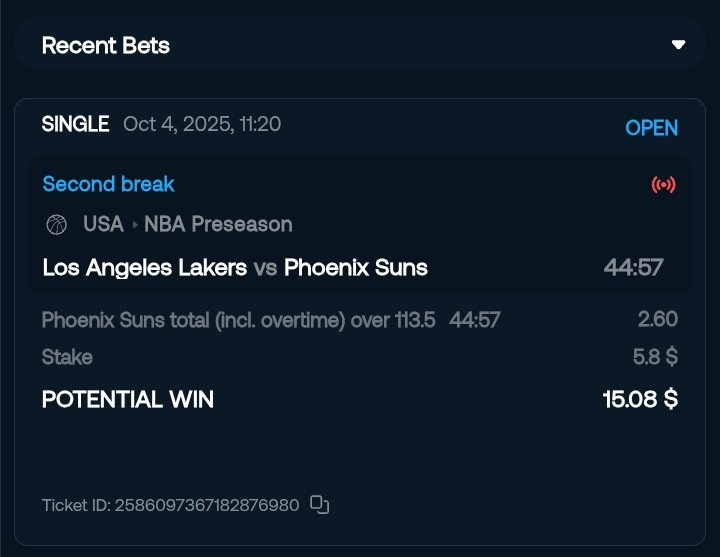
Task: Click the 44:57 match clock on the right
Action: (x=633, y=267)
